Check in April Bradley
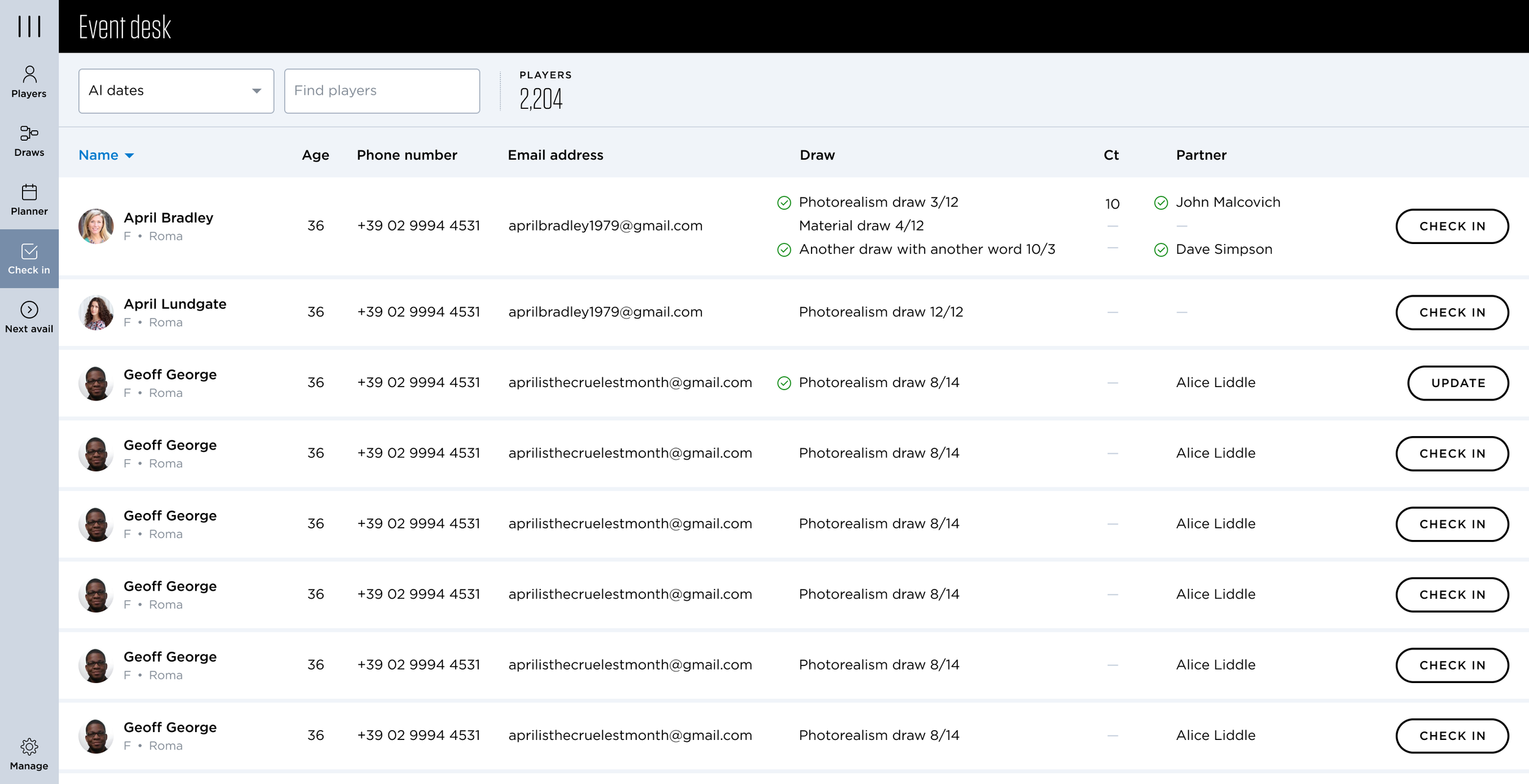Viewport: 1529px width, 784px height. 1451,226
